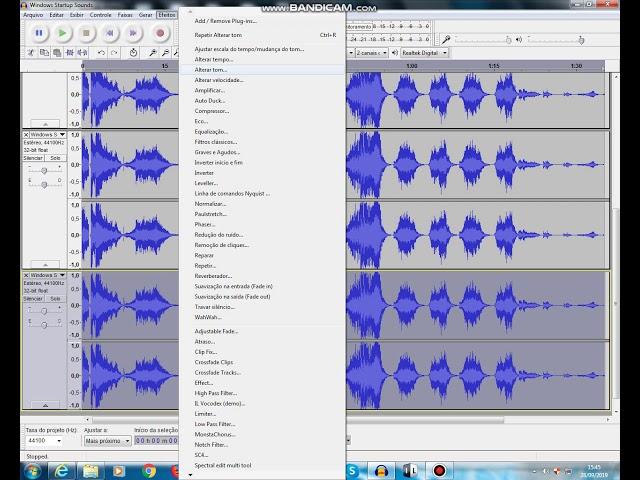Choose Suavização na saída (Fade out)
Screen dimensions: 640x480
pyautogui.click(x=262, y=297)
